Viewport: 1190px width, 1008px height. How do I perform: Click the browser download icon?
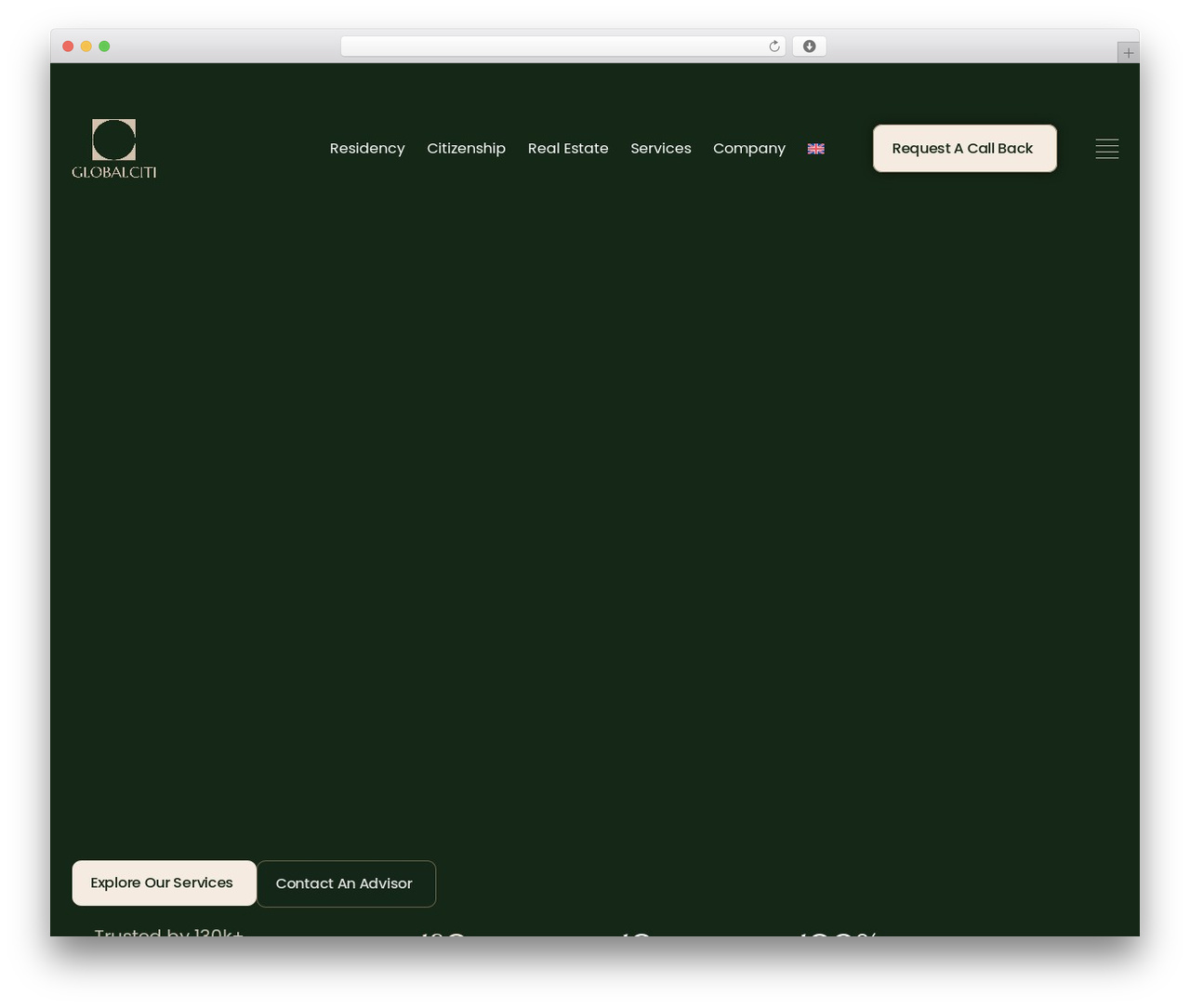click(x=810, y=46)
